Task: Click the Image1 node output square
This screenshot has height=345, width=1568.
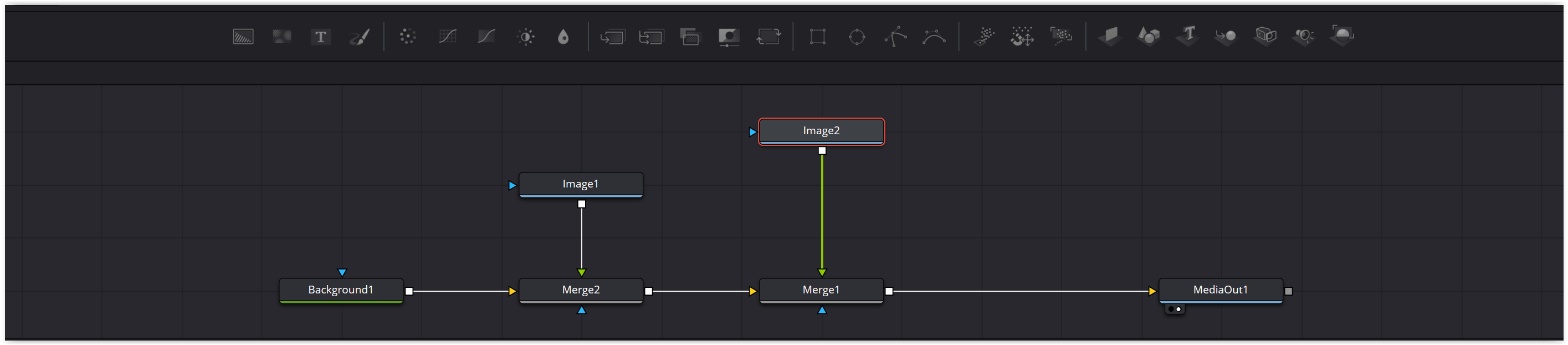Action: pos(581,204)
